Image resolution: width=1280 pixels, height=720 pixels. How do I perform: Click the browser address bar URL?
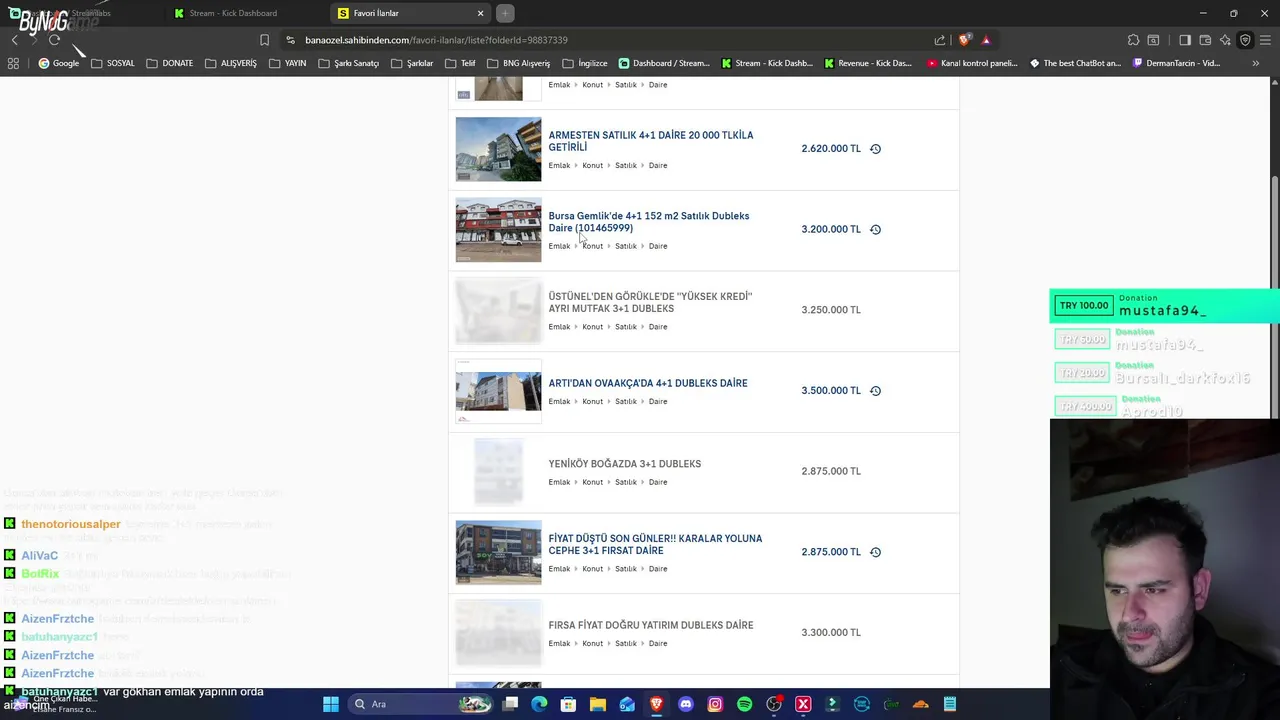coord(436,40)
